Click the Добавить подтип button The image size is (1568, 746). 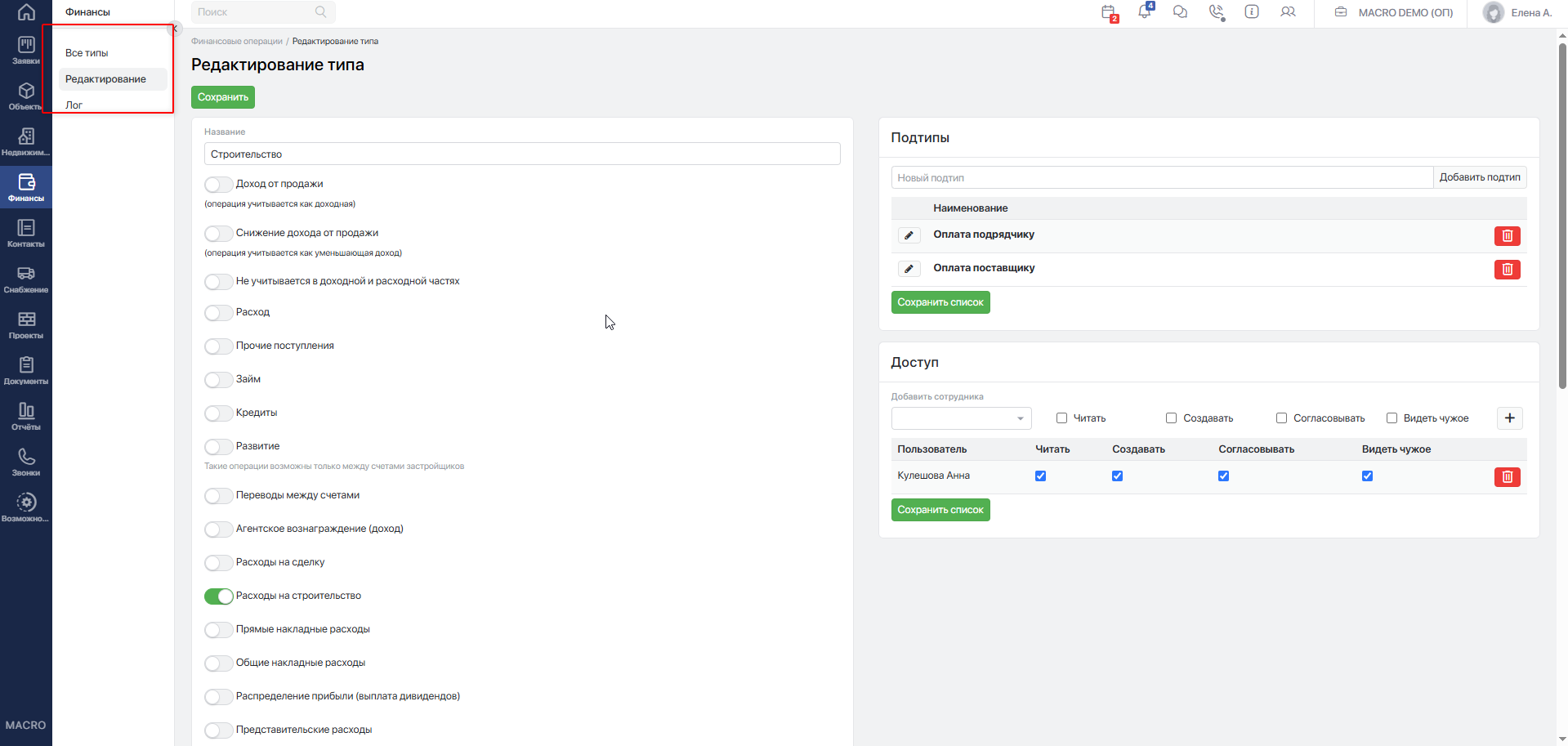[x=1480, y=177]
